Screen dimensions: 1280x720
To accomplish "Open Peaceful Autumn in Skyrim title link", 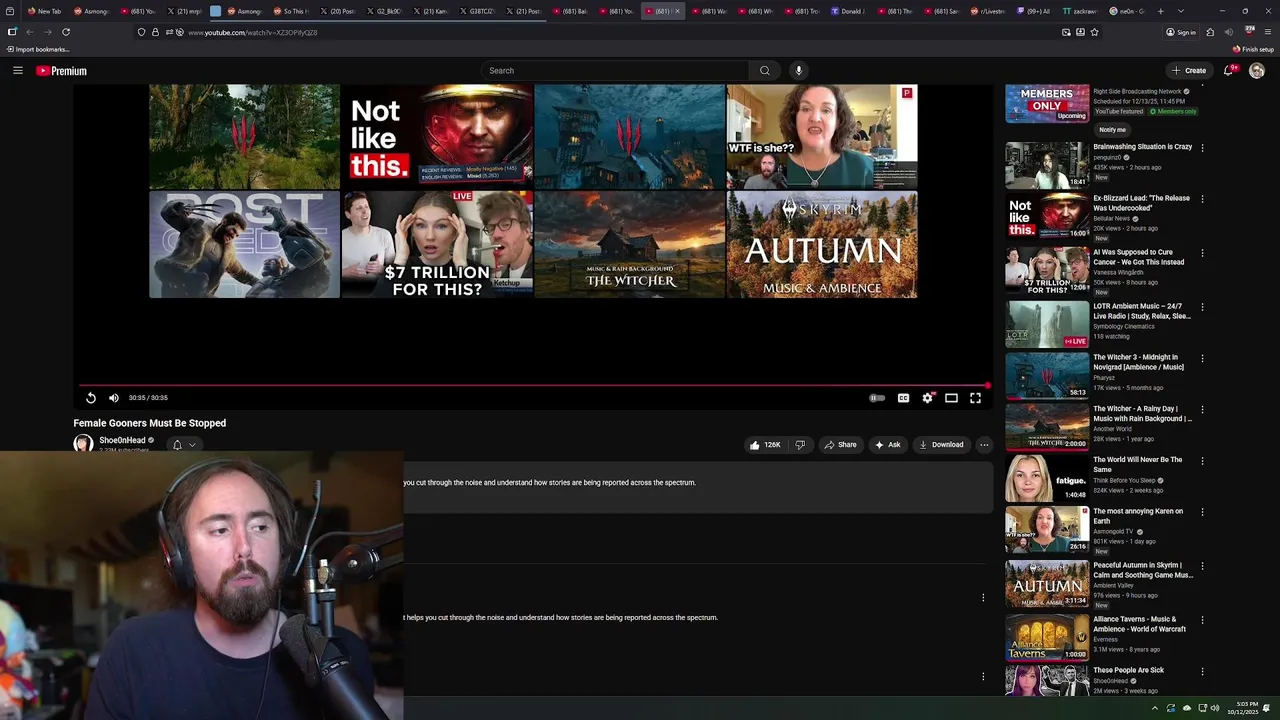I will (x=1143, y=570).
